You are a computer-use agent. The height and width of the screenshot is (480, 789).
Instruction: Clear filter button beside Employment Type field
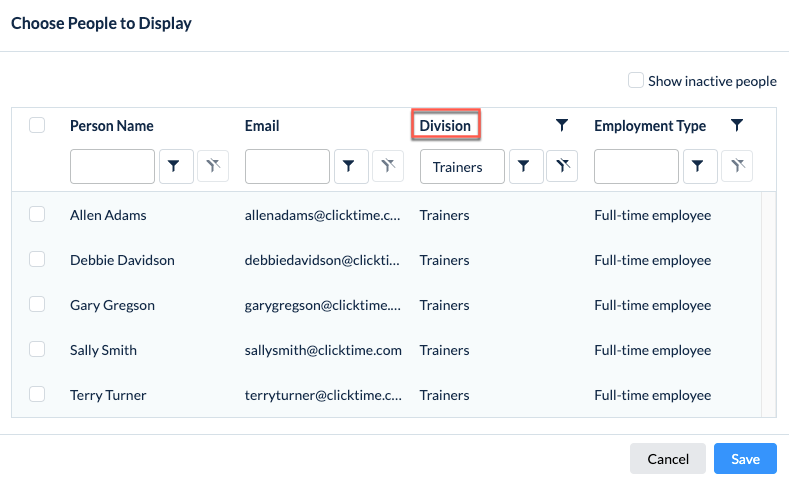[737, 166]
